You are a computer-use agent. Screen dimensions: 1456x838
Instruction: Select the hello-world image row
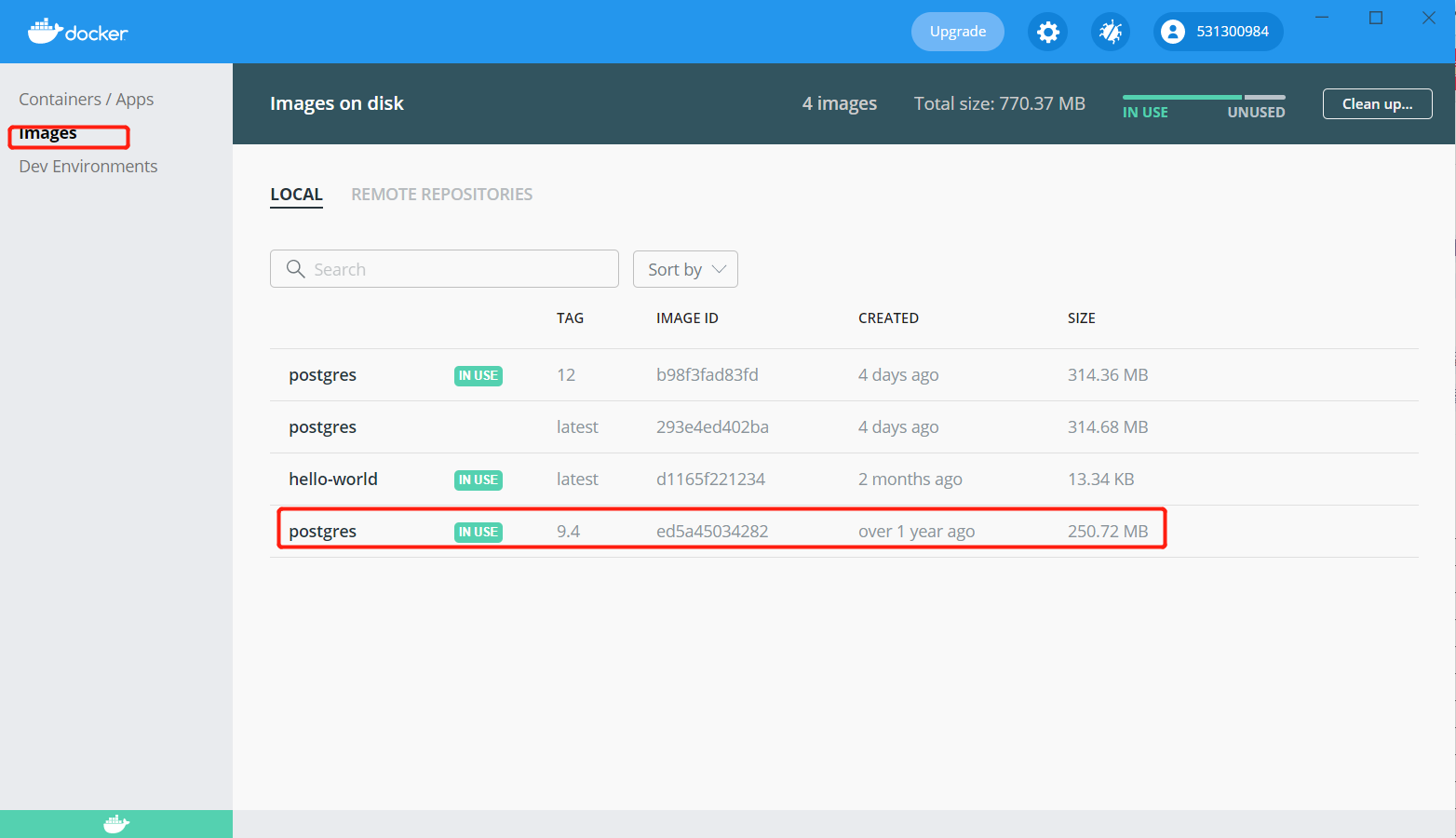[x=844, y=480]
